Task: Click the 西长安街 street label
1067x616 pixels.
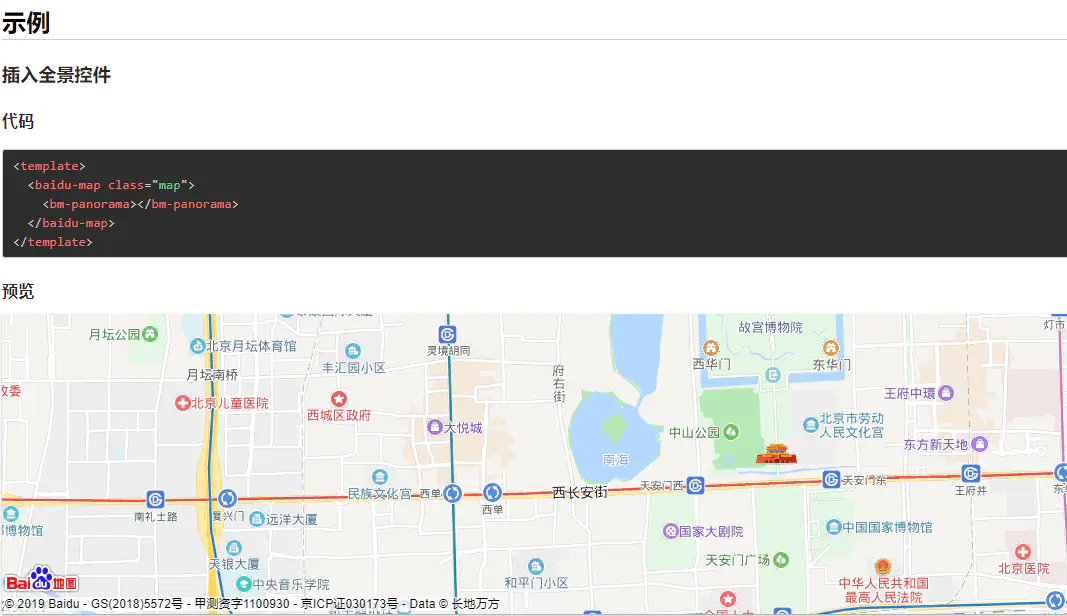Action: point(580,491)
